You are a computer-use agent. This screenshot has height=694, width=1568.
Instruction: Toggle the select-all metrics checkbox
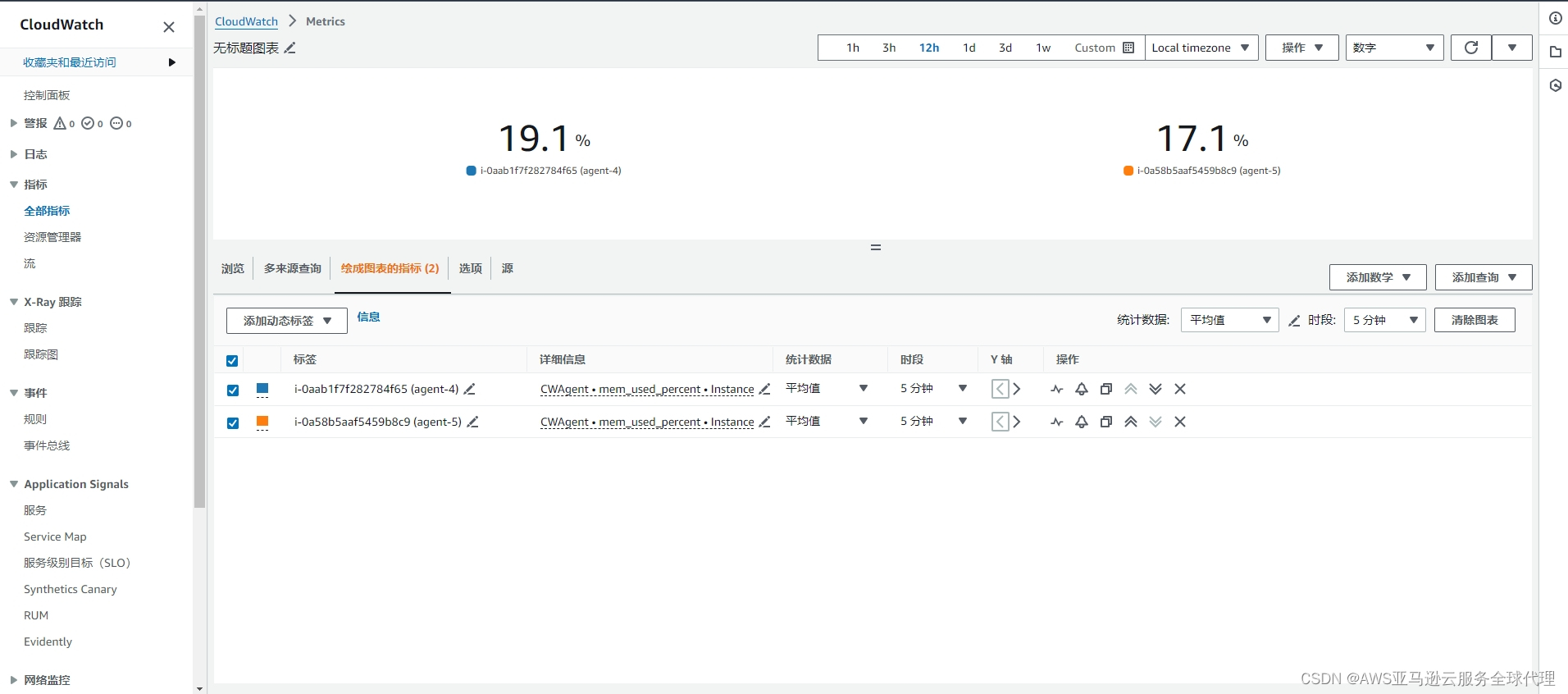(x=232, y=361)
